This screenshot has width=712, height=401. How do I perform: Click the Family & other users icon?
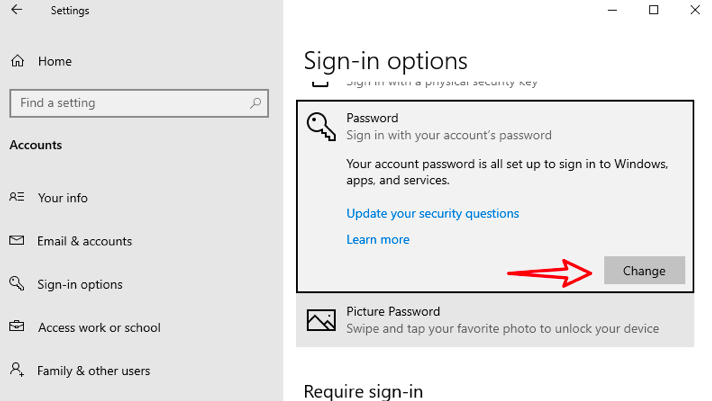pyautogui.click(x=17, y=370)
